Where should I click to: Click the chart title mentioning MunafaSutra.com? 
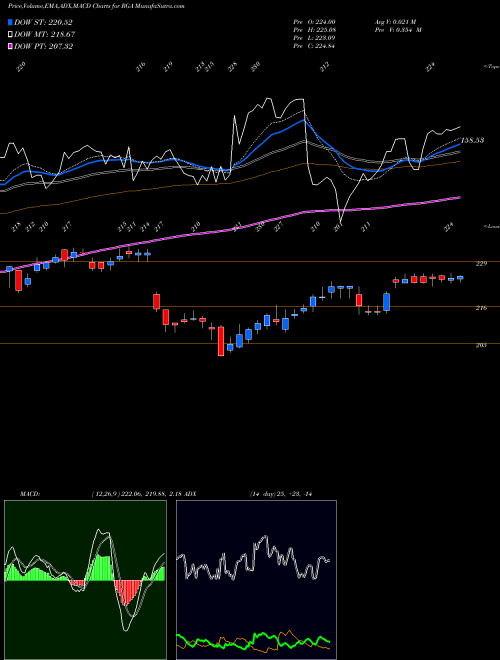coord(96,6)
